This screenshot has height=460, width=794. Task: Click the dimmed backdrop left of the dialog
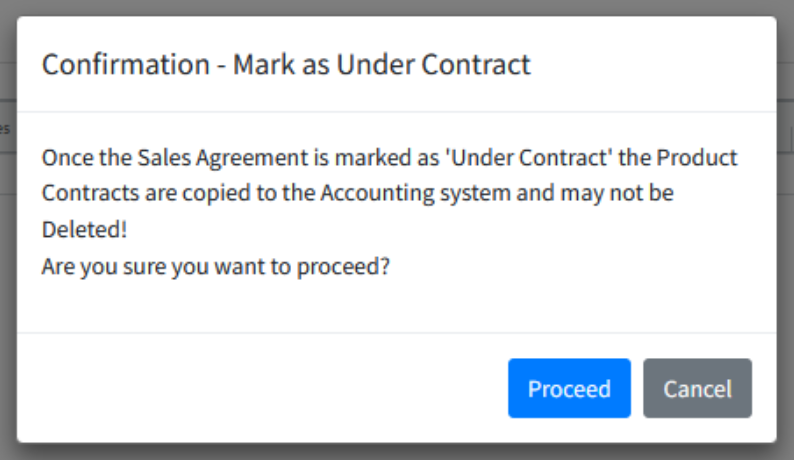8,300
